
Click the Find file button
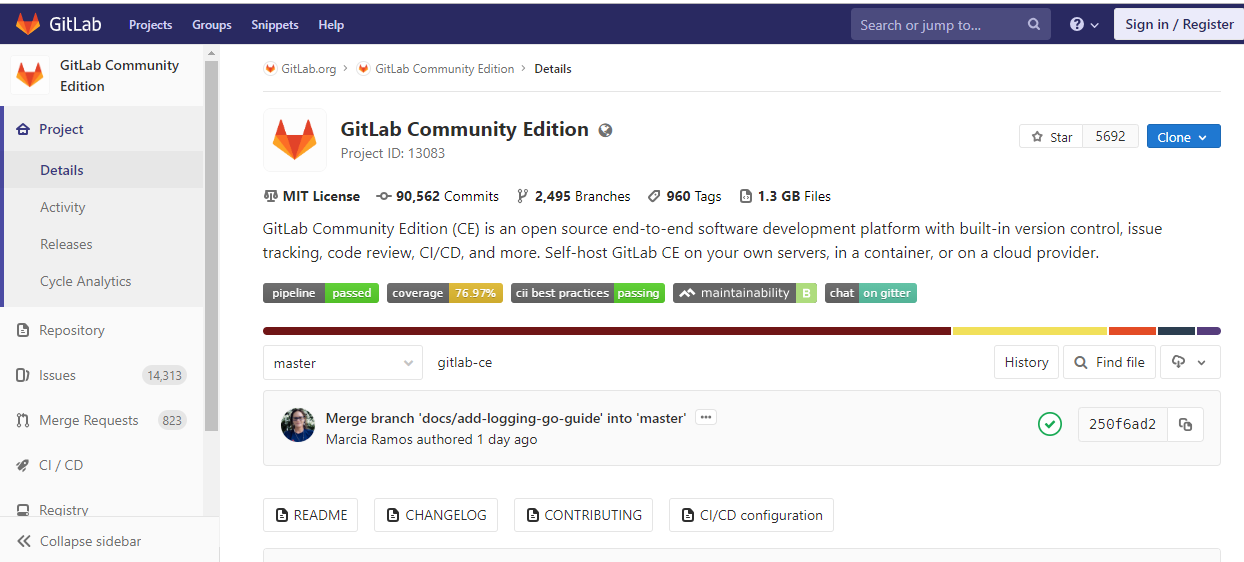[1110, 362]
